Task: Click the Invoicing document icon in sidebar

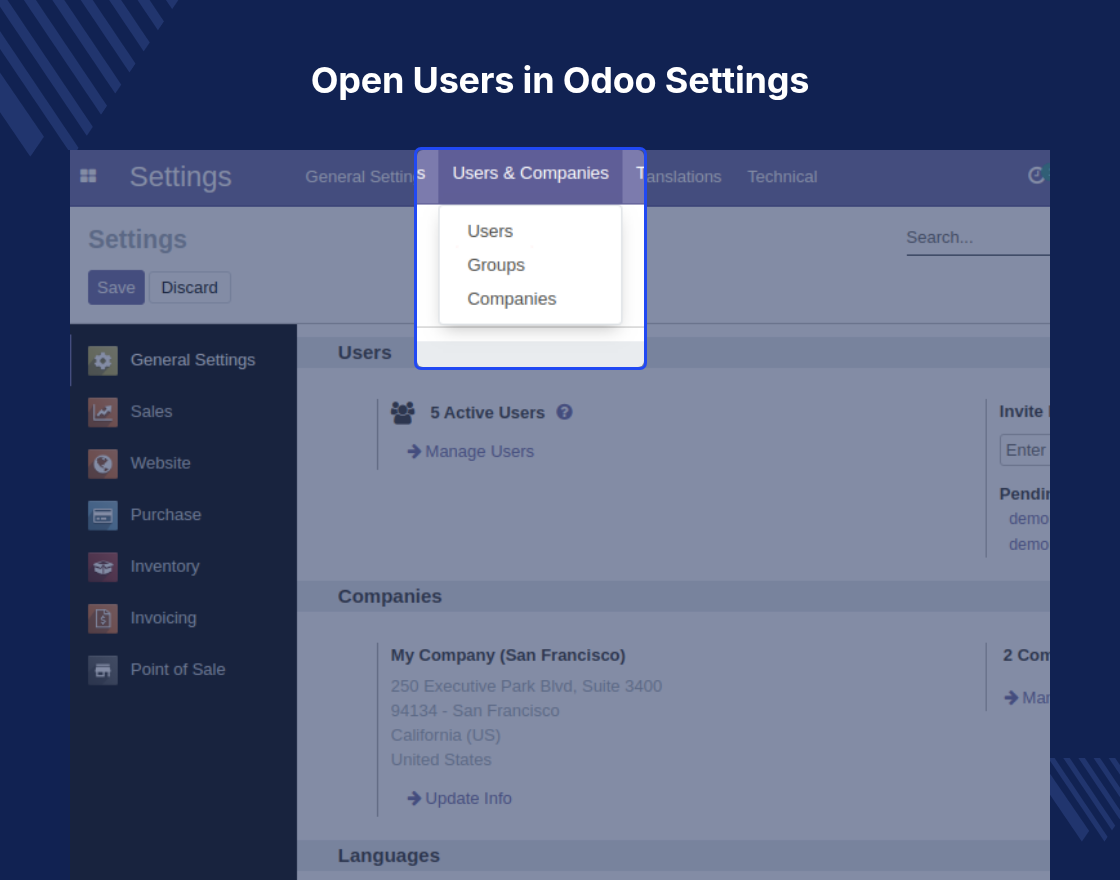Action: (103, 619)
